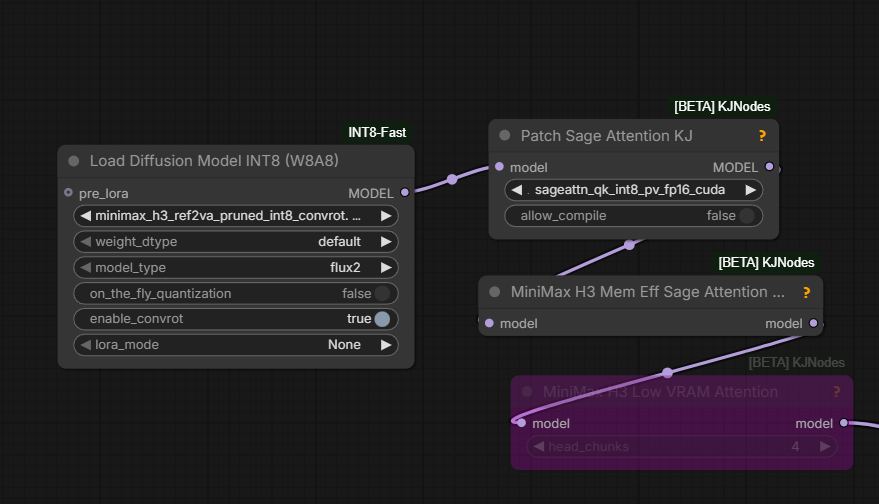Click the link midpoint above MiniMax H3 Low VRAM Attention node
Screen dimensions: 879x504
[x=667, y=372]
